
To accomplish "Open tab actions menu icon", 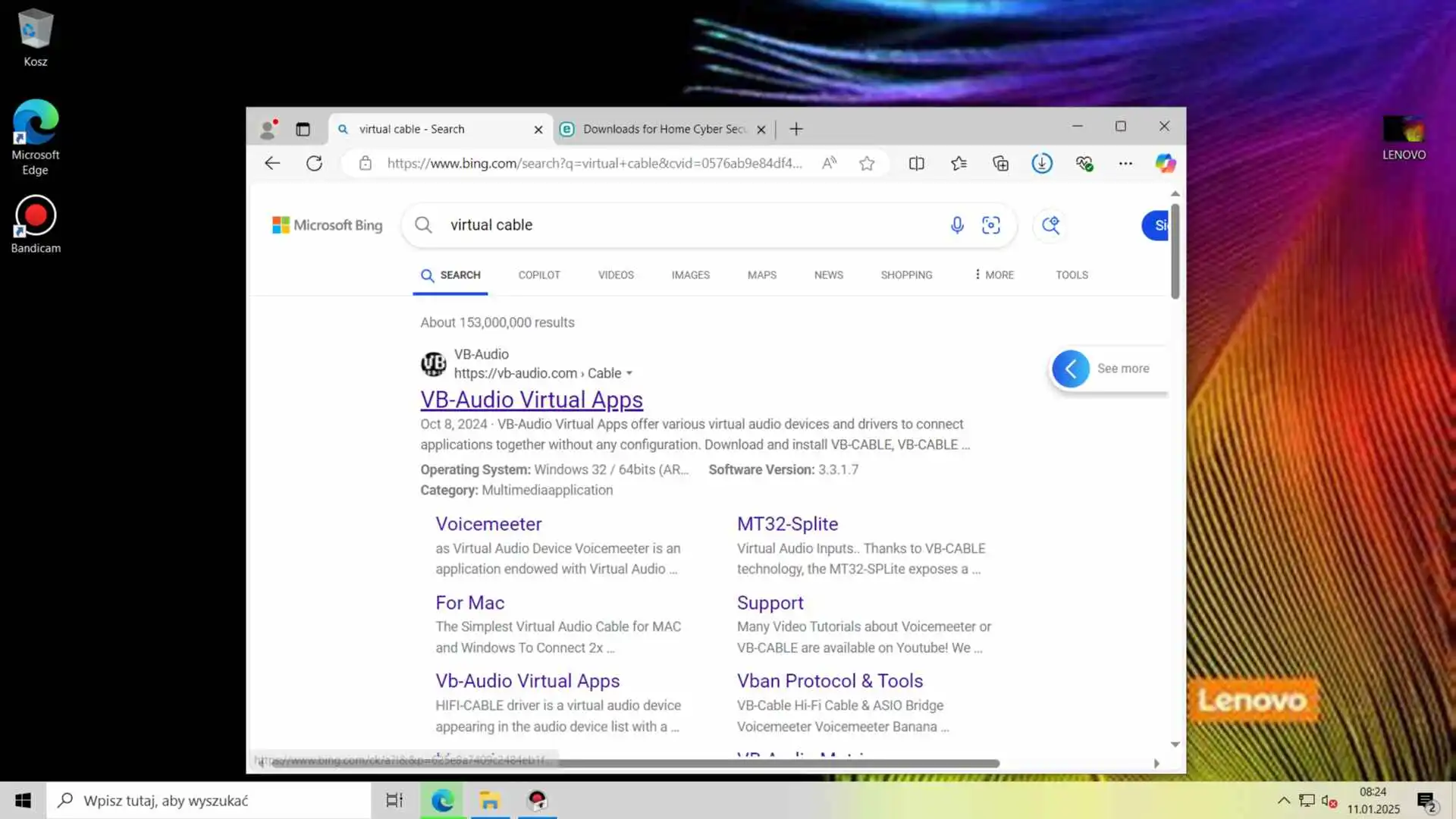I will [303, 129].
